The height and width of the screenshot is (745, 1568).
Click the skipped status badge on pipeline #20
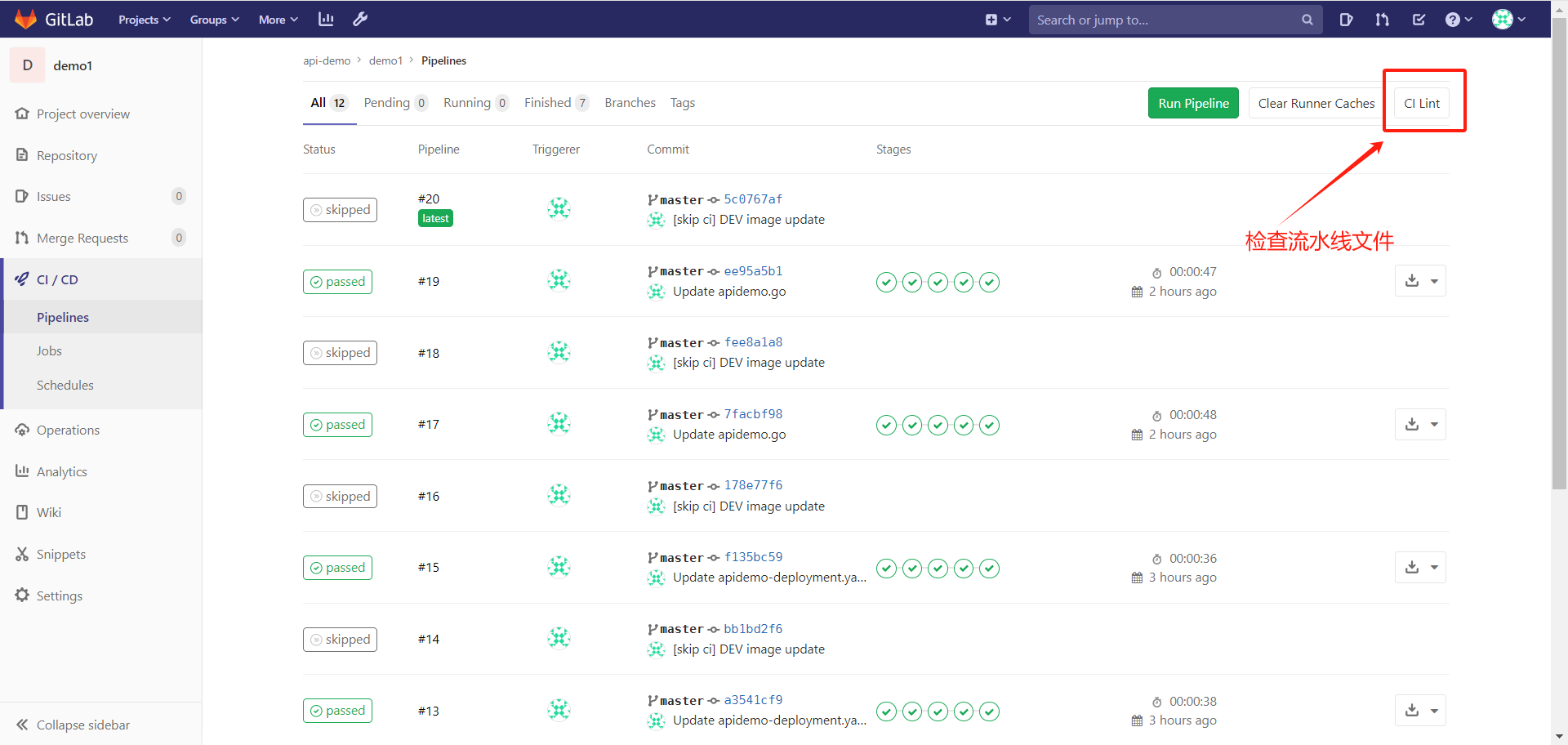340,209
